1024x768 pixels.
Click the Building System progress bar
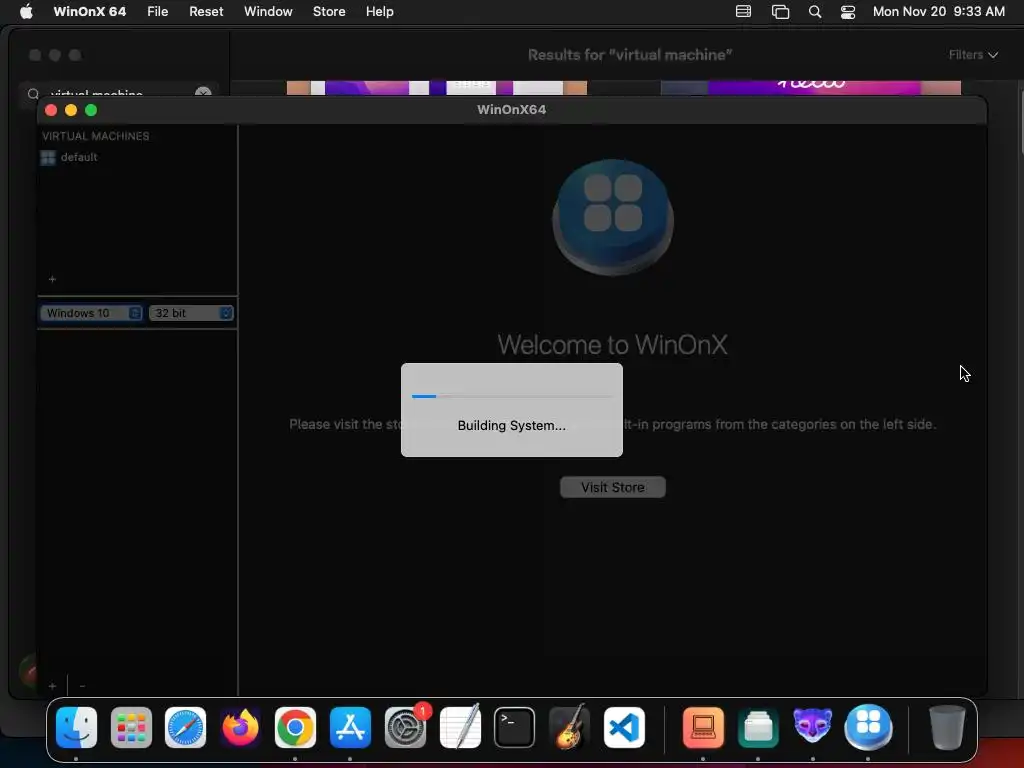[x=511, y=396]
